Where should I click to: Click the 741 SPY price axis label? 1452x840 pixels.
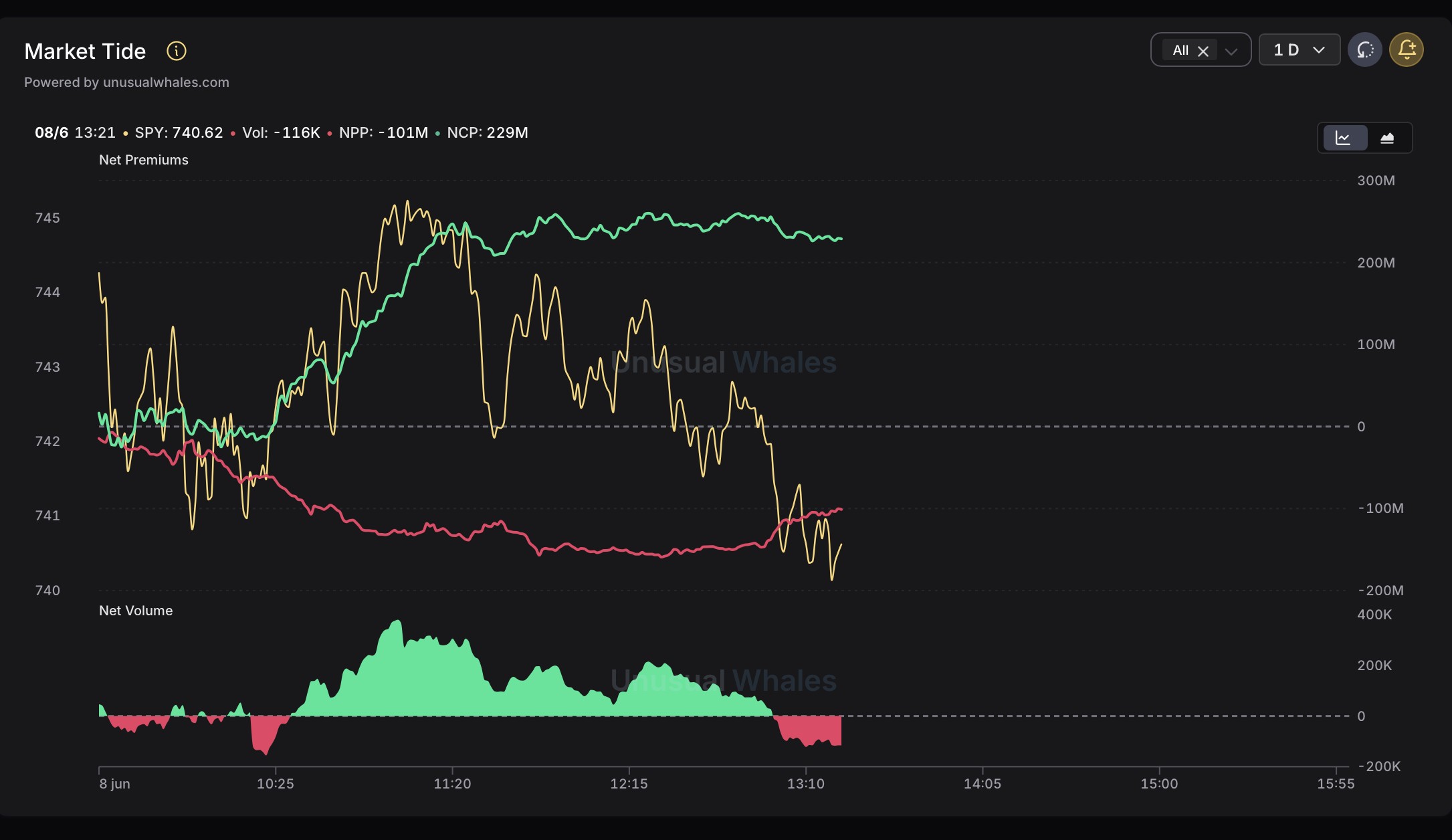pyautogui.click(x=47, y=516)
